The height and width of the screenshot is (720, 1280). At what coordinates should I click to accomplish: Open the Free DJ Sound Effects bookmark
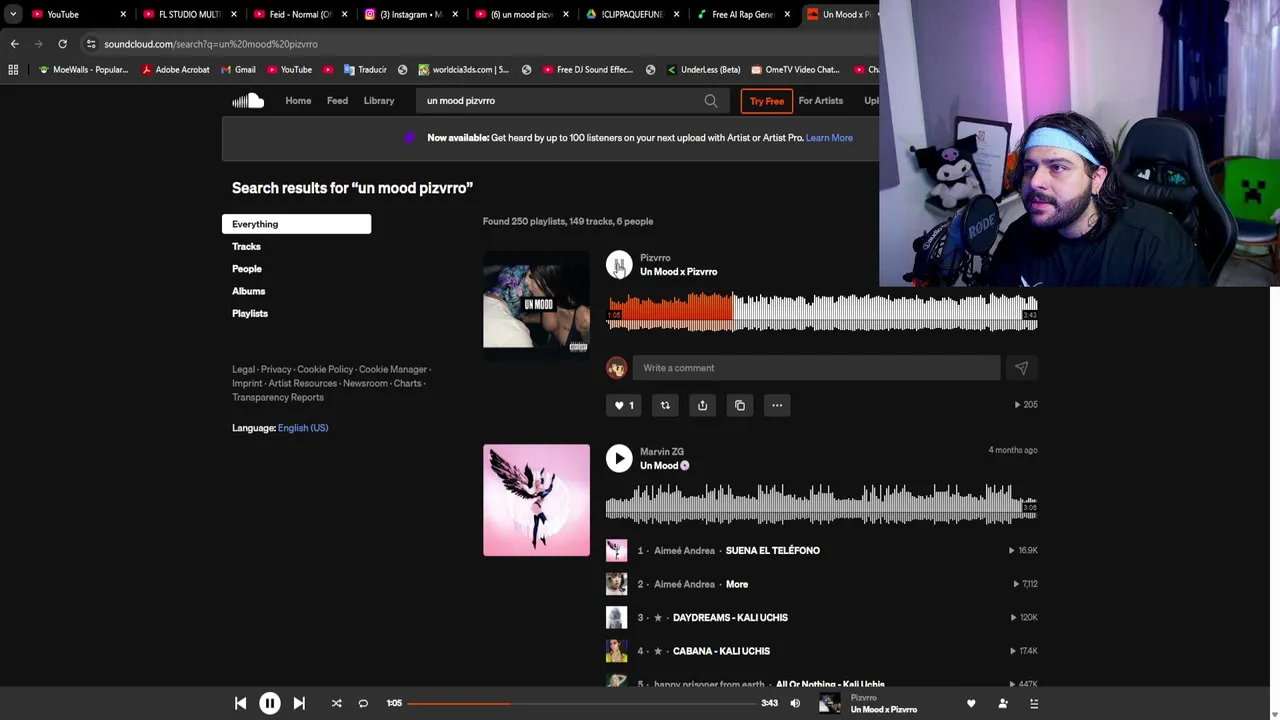tap(587, 69)
